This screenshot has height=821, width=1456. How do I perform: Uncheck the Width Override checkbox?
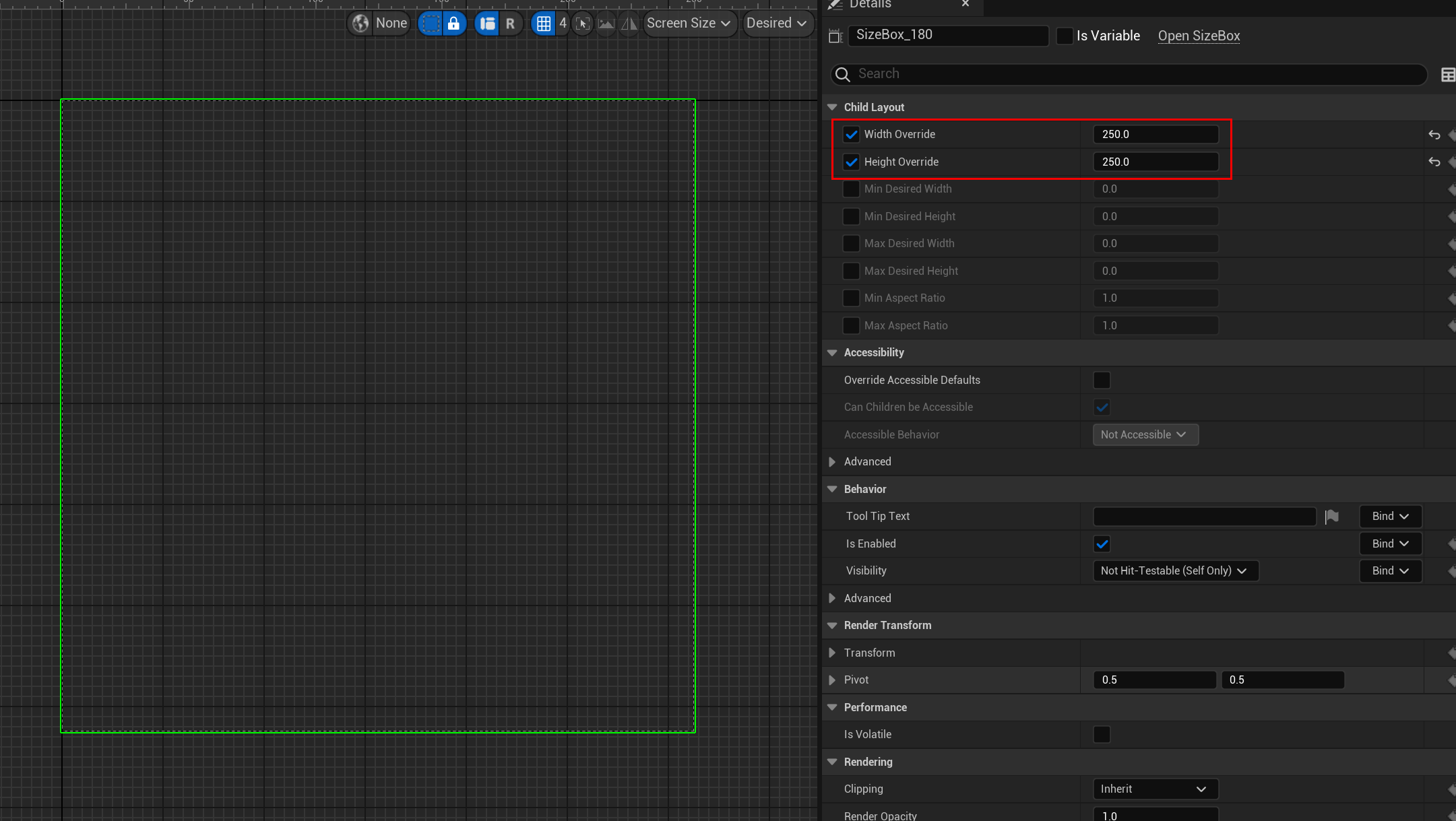pos(852,135)
